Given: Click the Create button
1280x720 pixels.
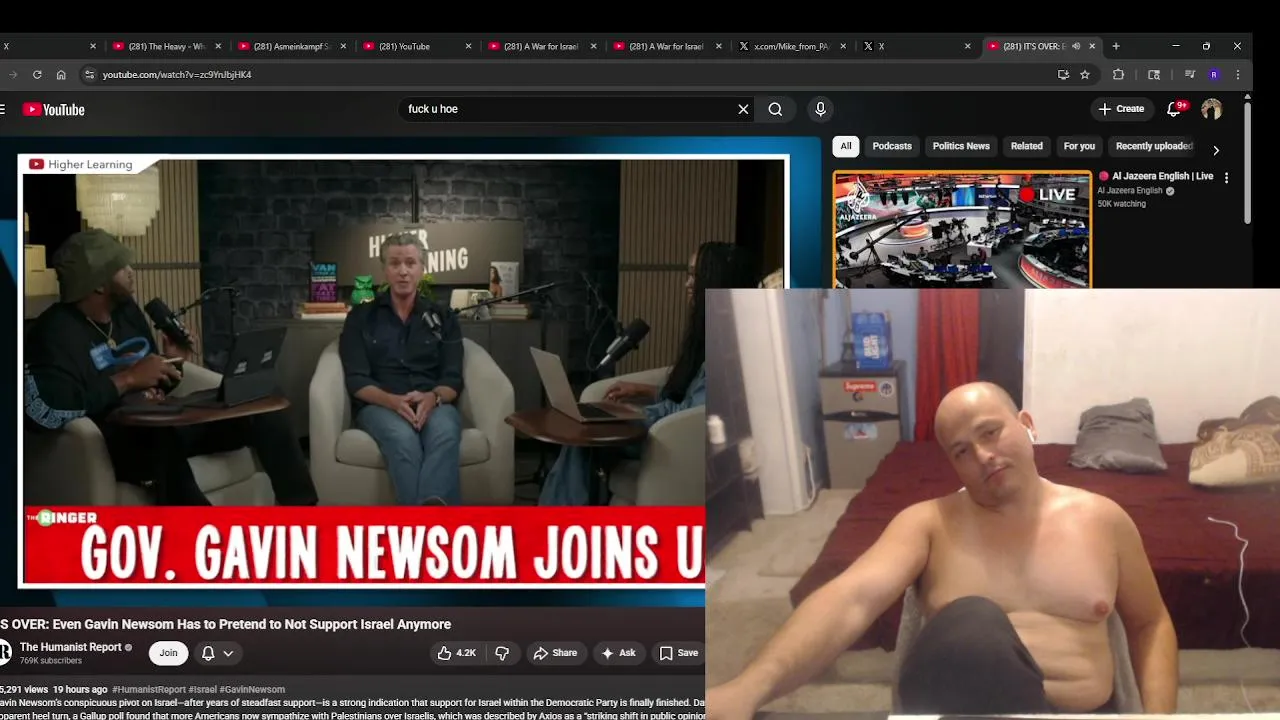Looking at the screenshot, I should [1121, 109].
